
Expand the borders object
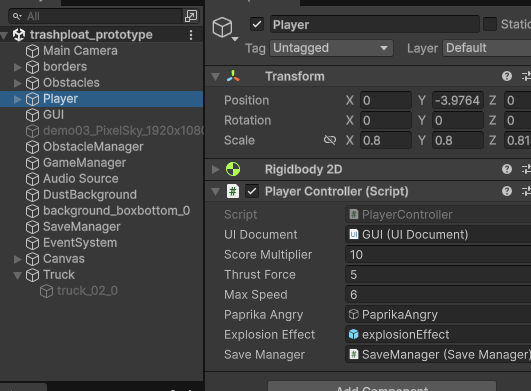[x=18, y=67]
